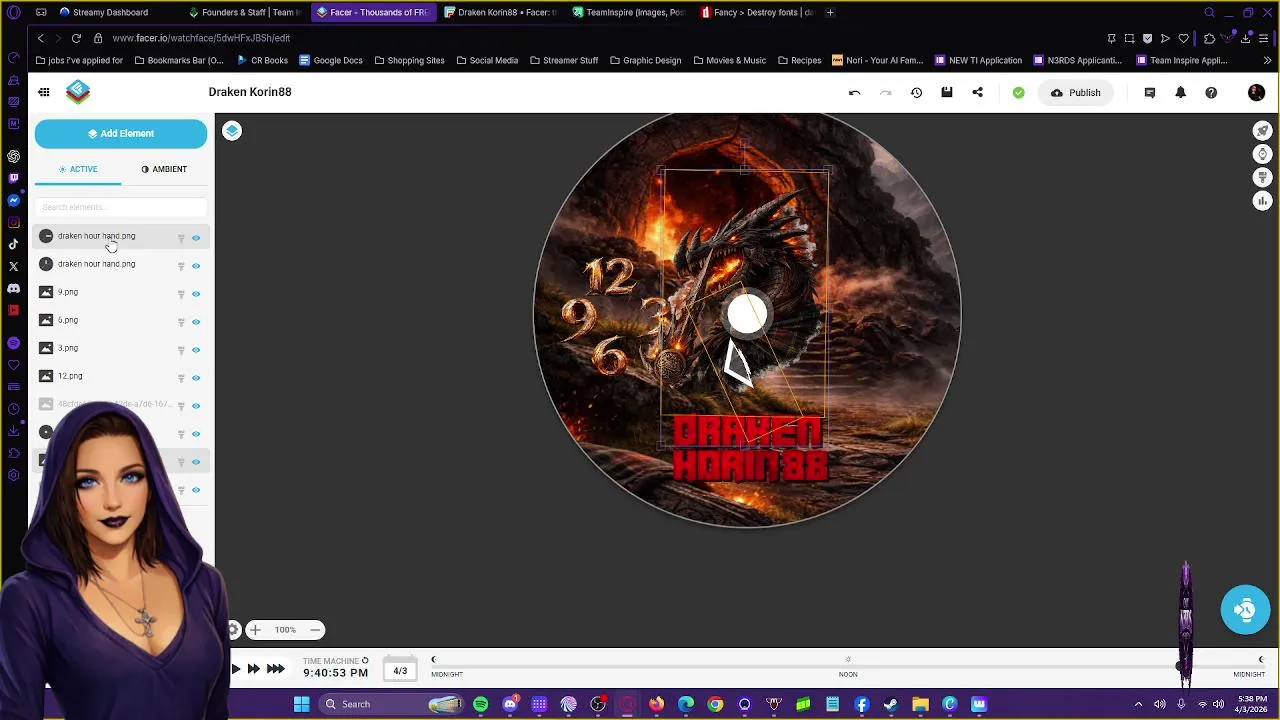Image resolution: width=1280 pixels, height=720 pixels.
Task: Expand the bookmarks overflow chevron
Action: pos(1267,60)
